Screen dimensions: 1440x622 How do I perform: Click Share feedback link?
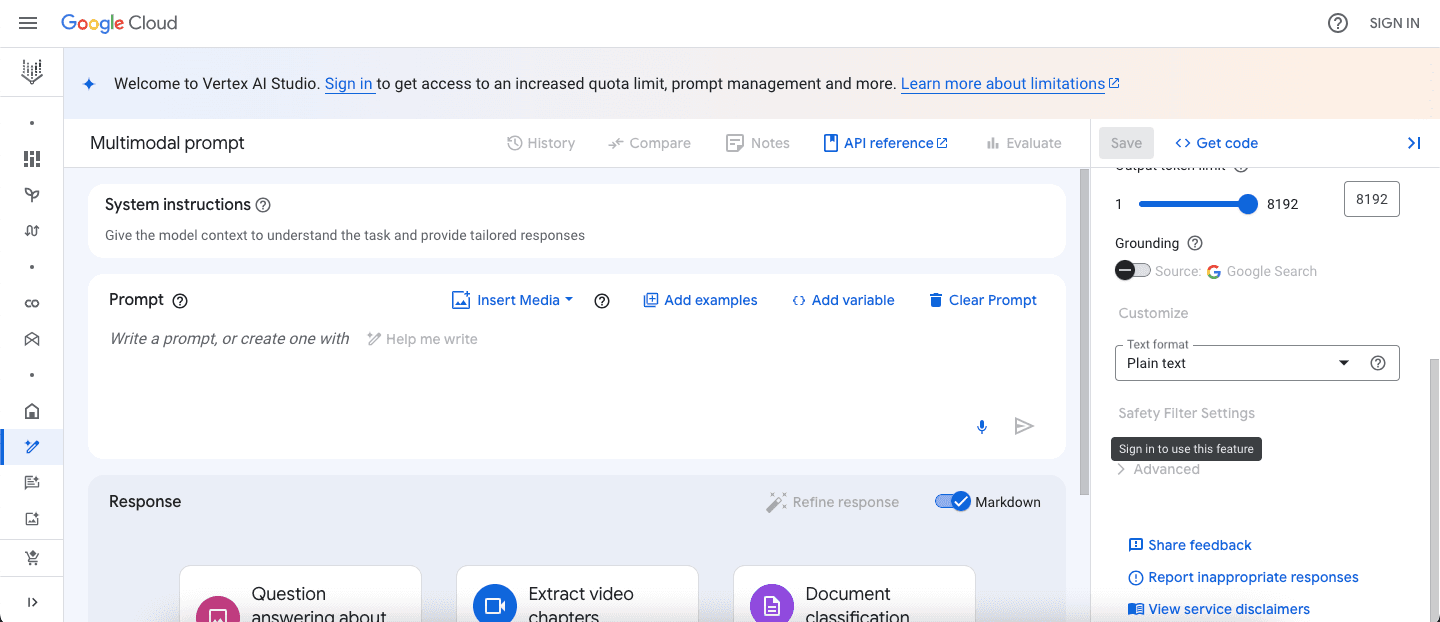(1190, 545)
